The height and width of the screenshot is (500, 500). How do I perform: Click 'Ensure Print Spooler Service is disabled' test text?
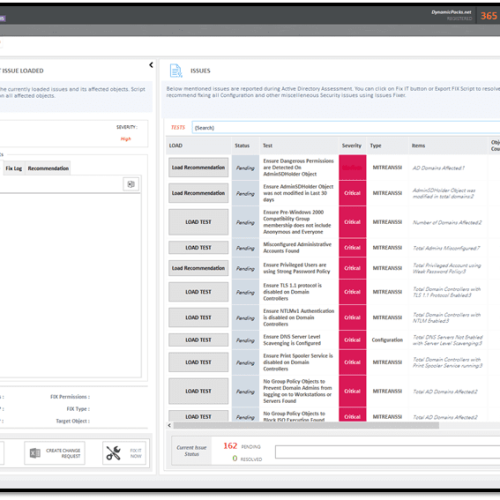tap(298, 362)
